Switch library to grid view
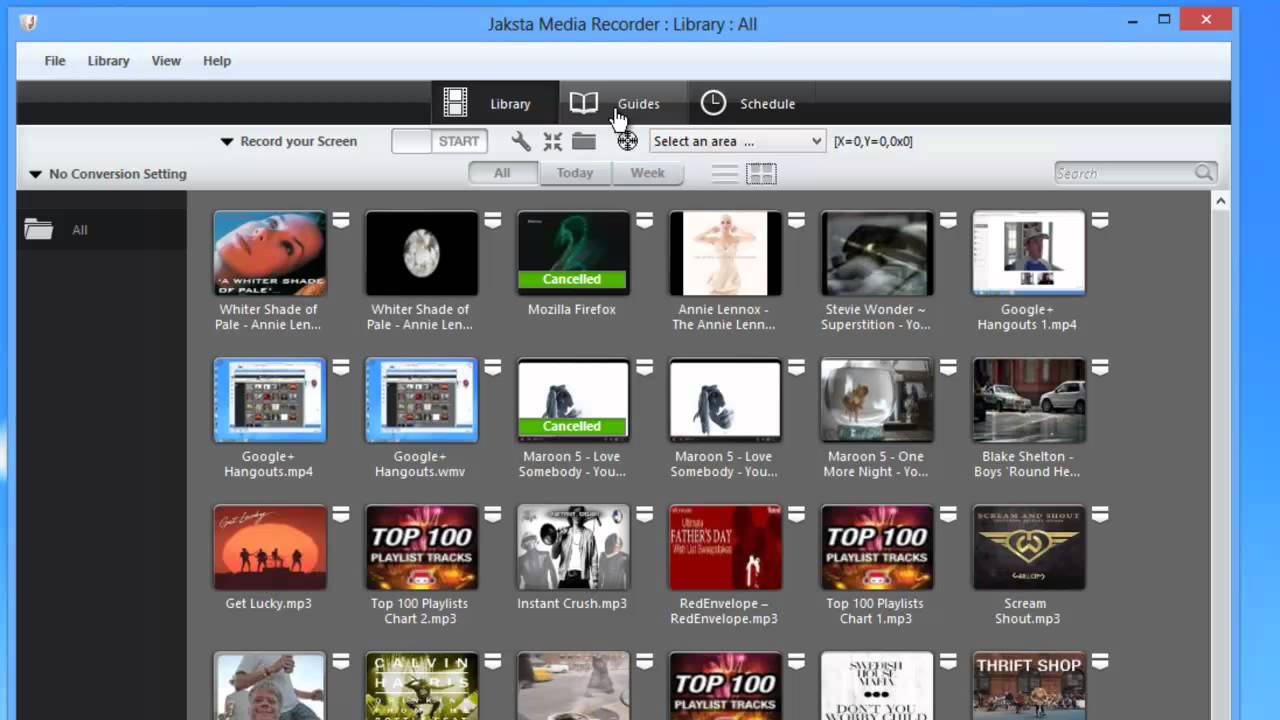The width and height of the screenshot is (1280, 720). pos(761,173)
